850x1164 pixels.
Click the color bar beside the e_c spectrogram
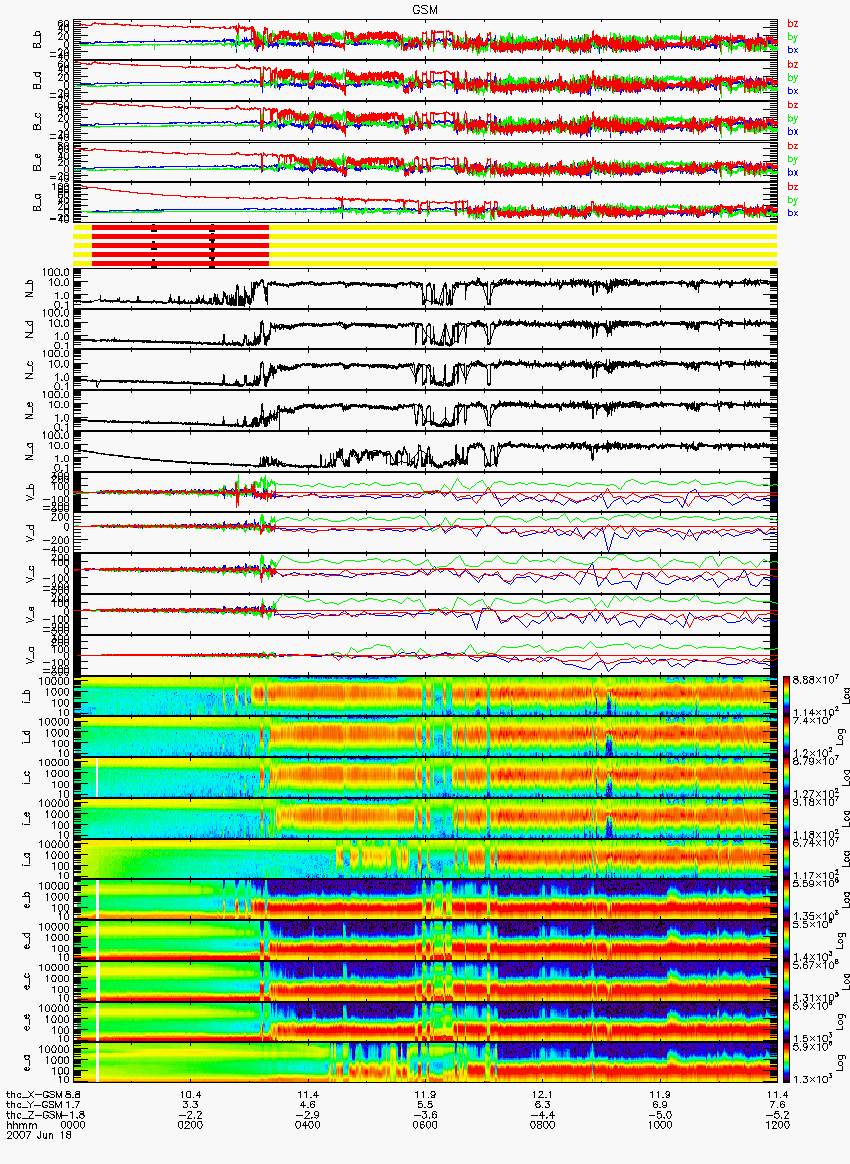tap(787, 981)
